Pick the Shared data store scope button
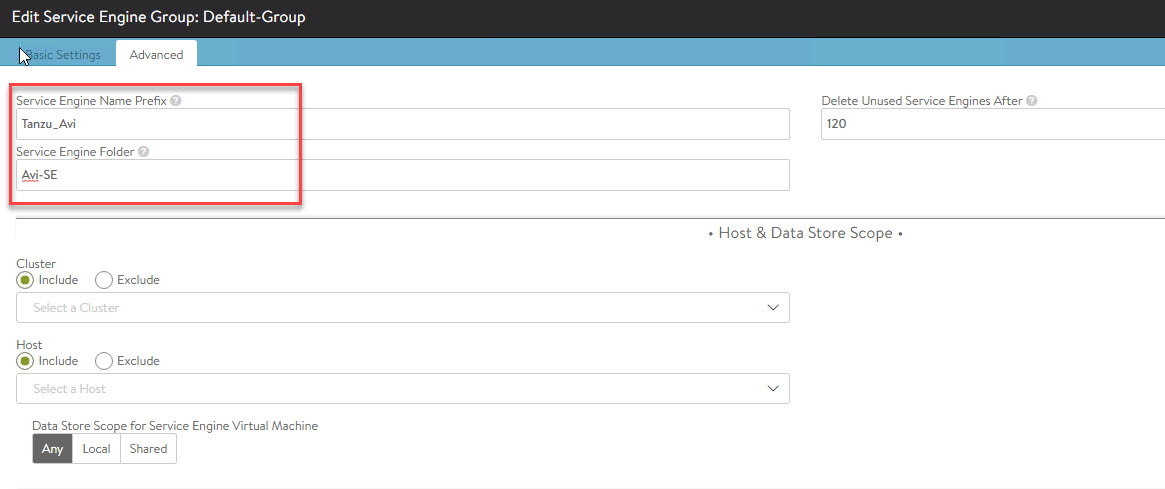Viewport: 1165px width, 489px height. click(x=148, y=449)
